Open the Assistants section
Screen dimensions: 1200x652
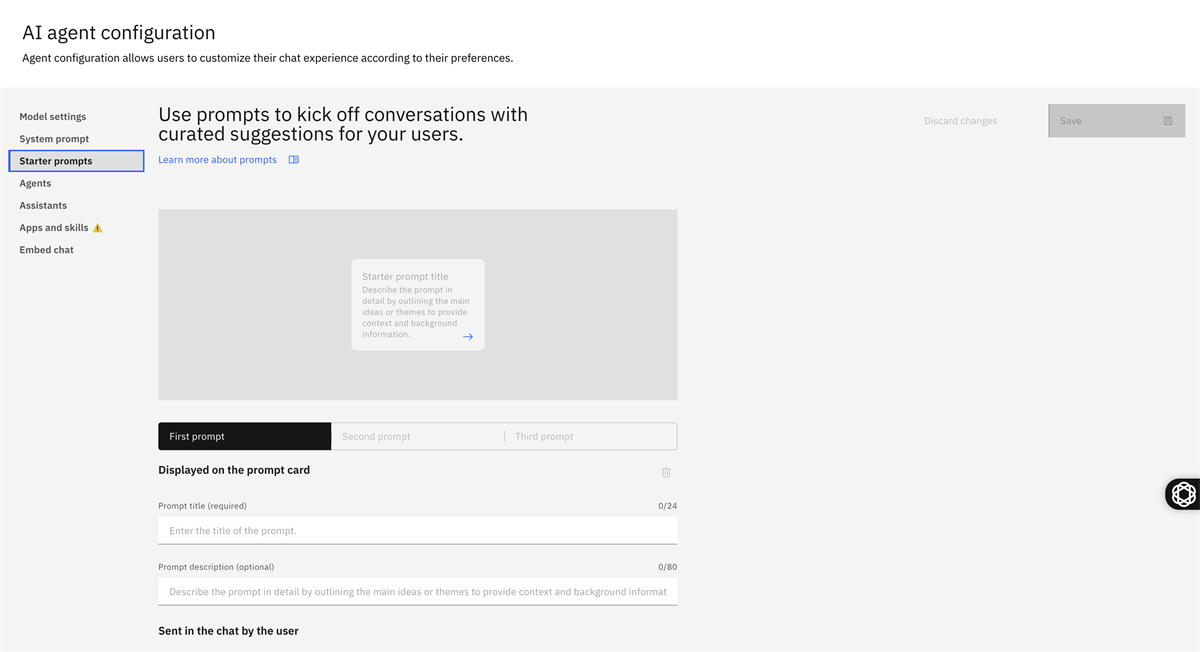pos(43,205)
